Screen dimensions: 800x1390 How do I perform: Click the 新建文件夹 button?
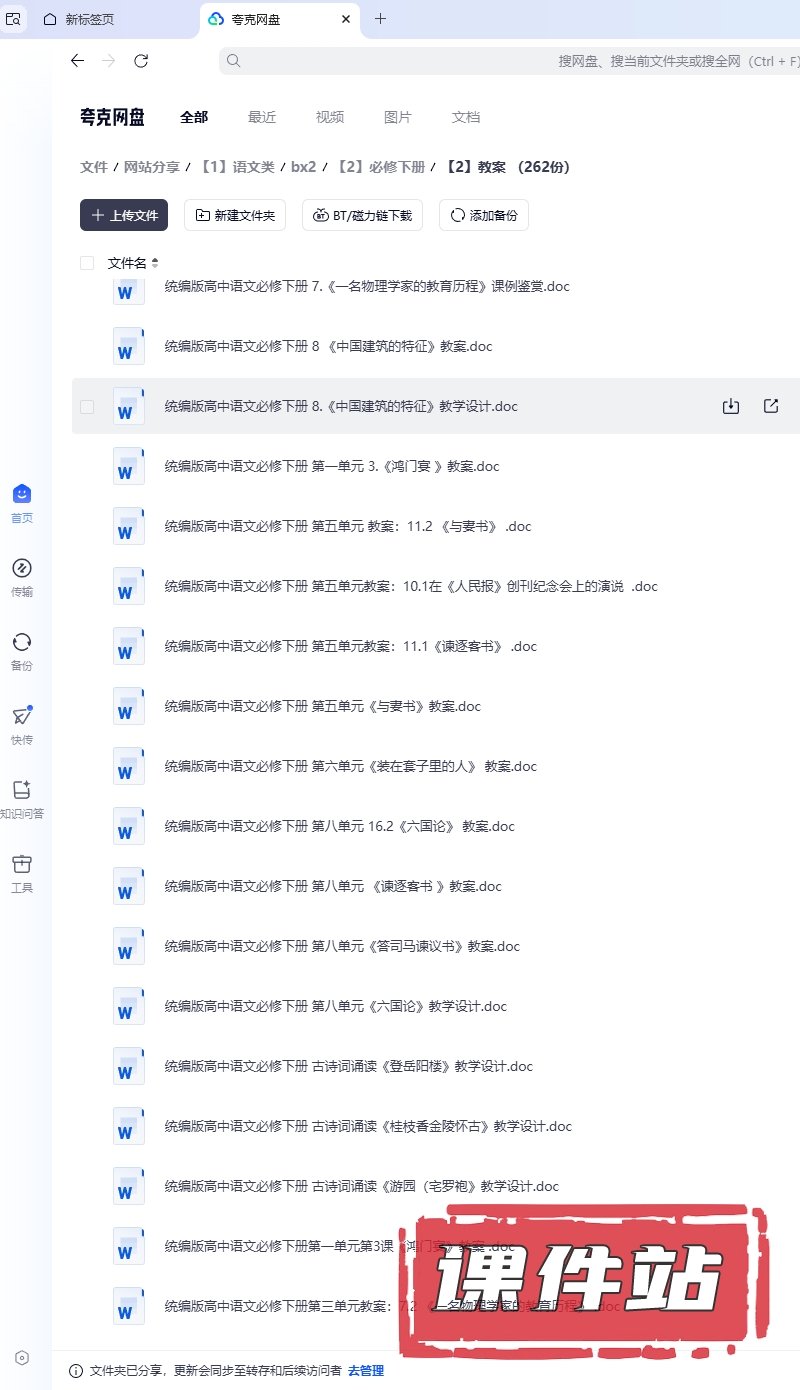coord(236,215)
